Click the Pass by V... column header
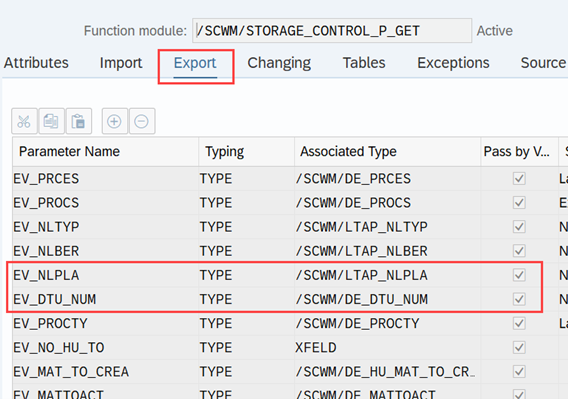Screen dimensions: 568x399 click(519, 151)
